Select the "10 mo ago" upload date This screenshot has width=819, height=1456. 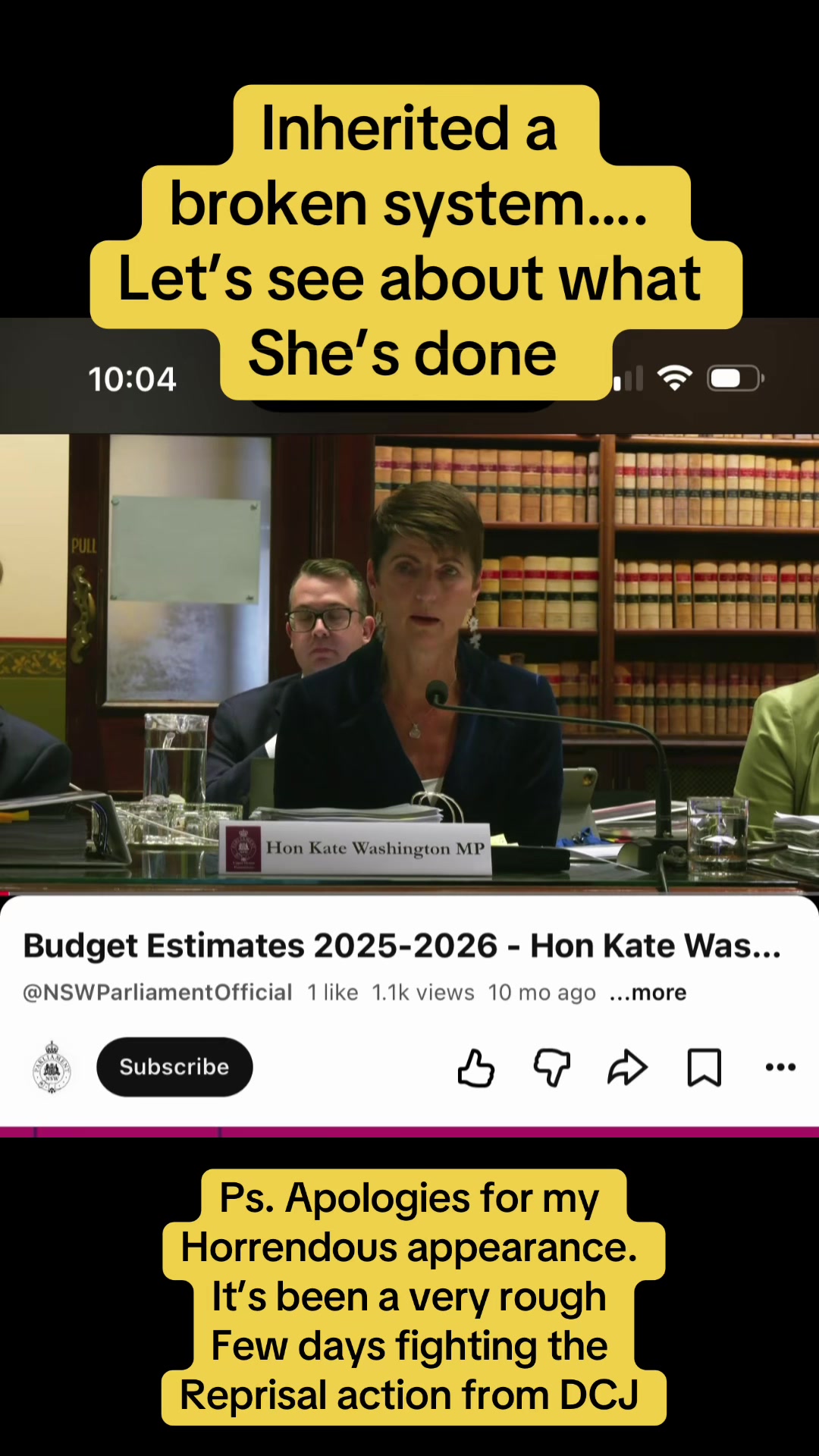pyautogui.click(x=542, y=993)
